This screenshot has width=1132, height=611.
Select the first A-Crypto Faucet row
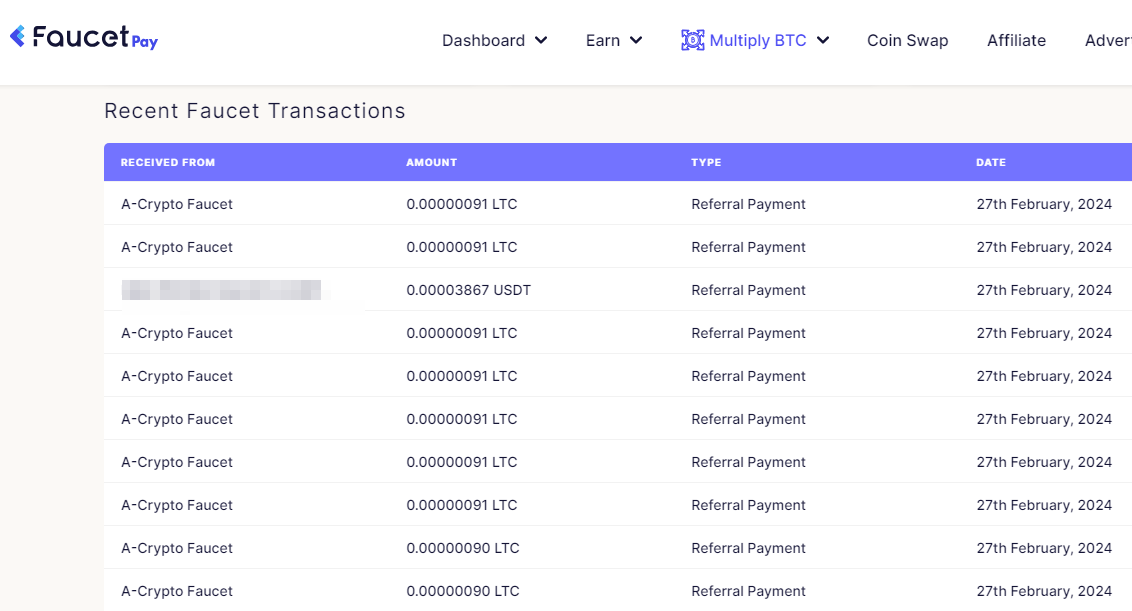click(177, 204)
